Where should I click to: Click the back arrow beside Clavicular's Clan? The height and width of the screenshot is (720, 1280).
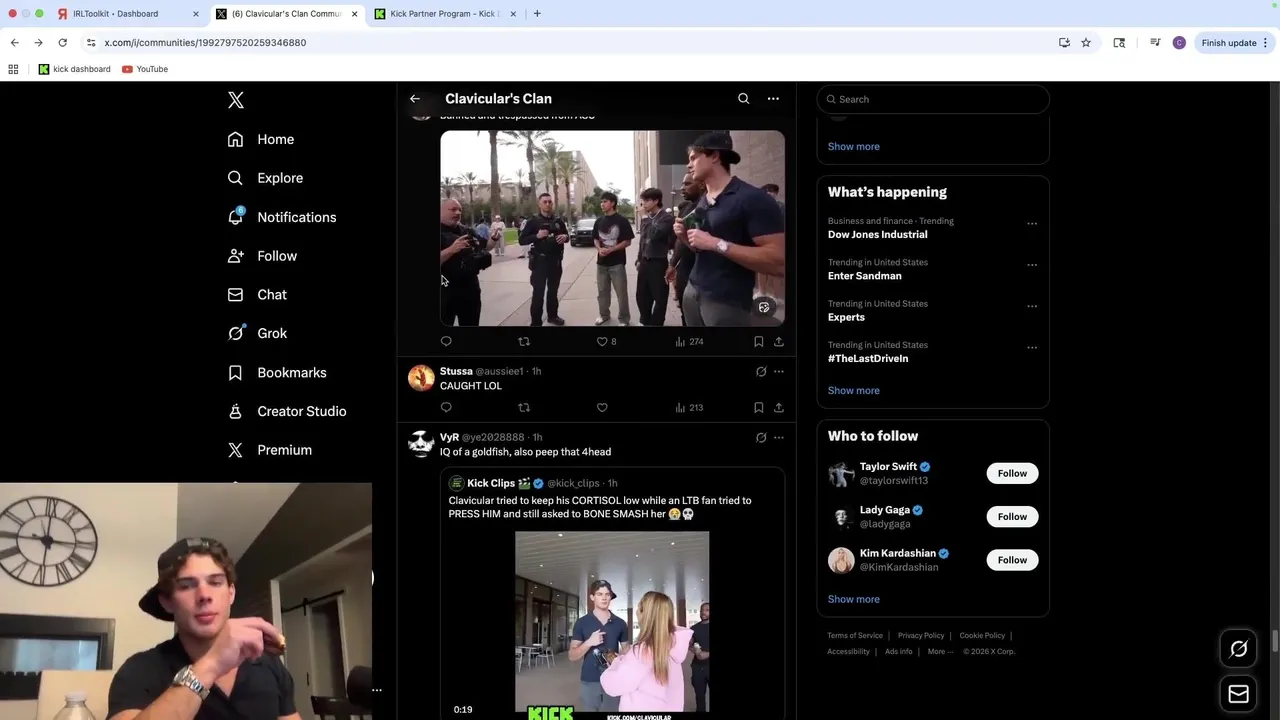click(x=415, y=99)
